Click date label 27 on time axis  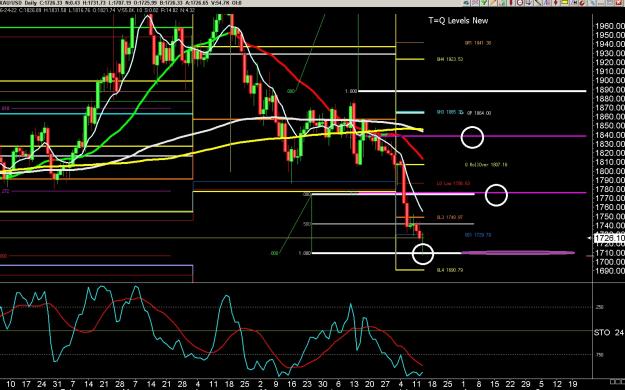pos(385,384)
